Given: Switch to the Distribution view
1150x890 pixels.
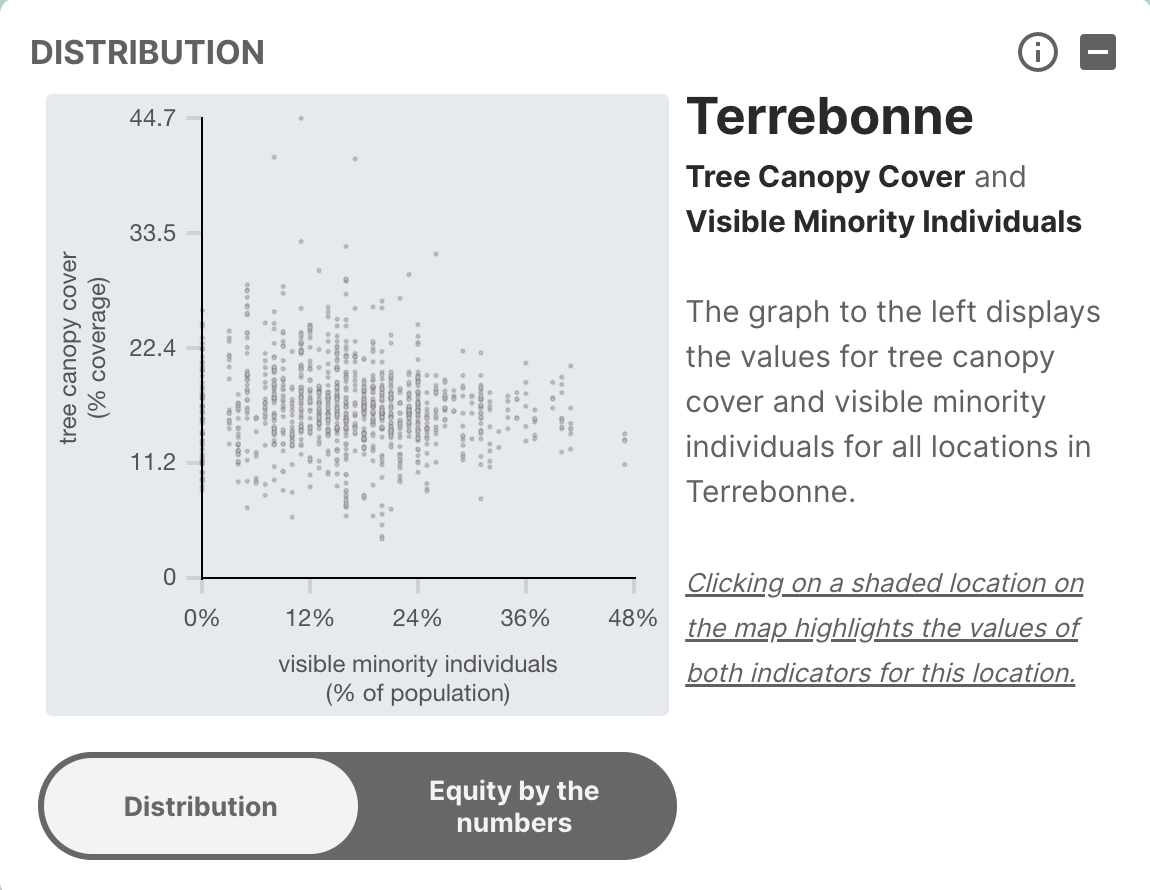Looking at the screenshot, I should (x=200, y=806).
